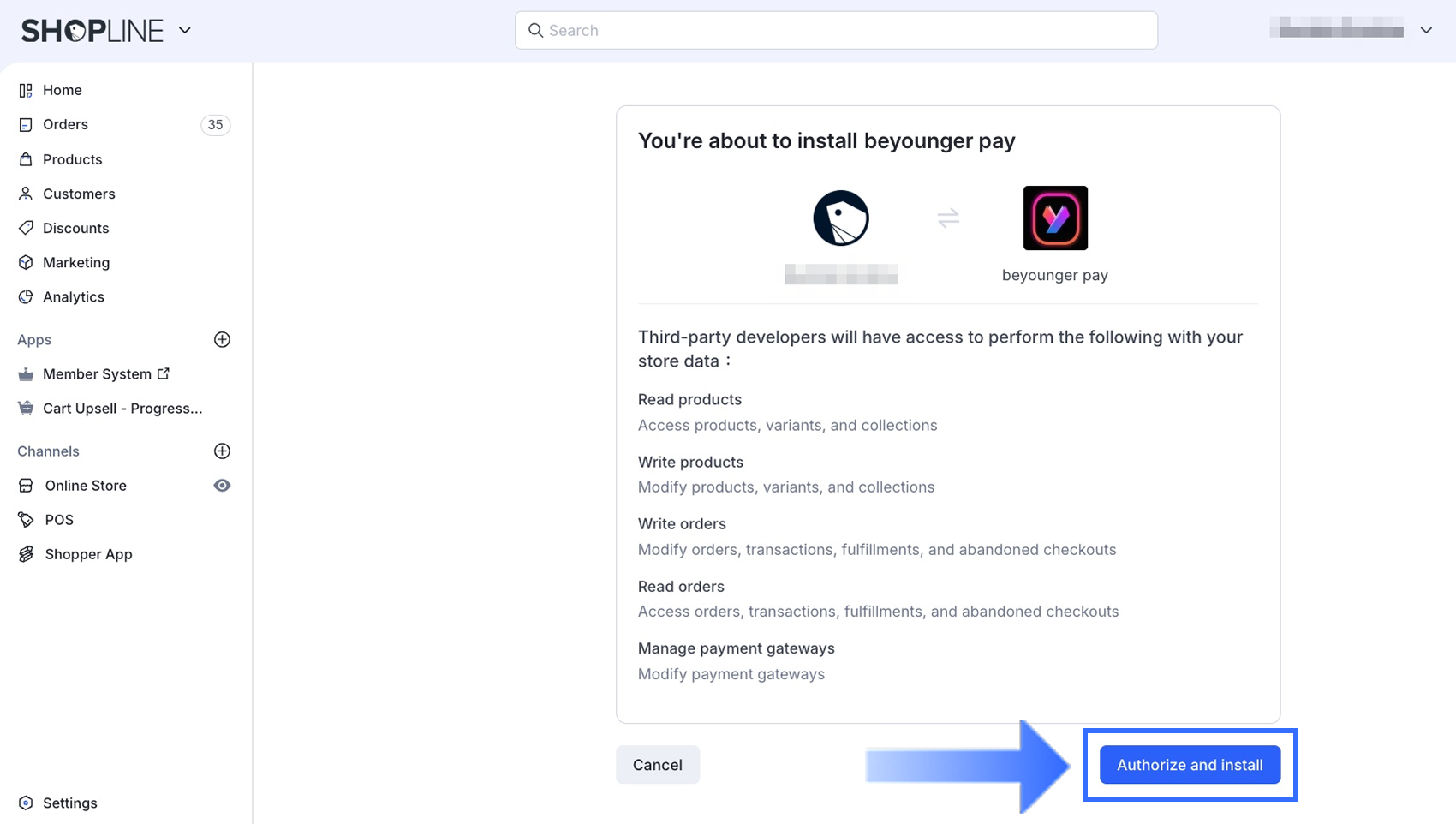1456x824 pixels.
Task: Cancel the app installation
Action: point(658,765)
